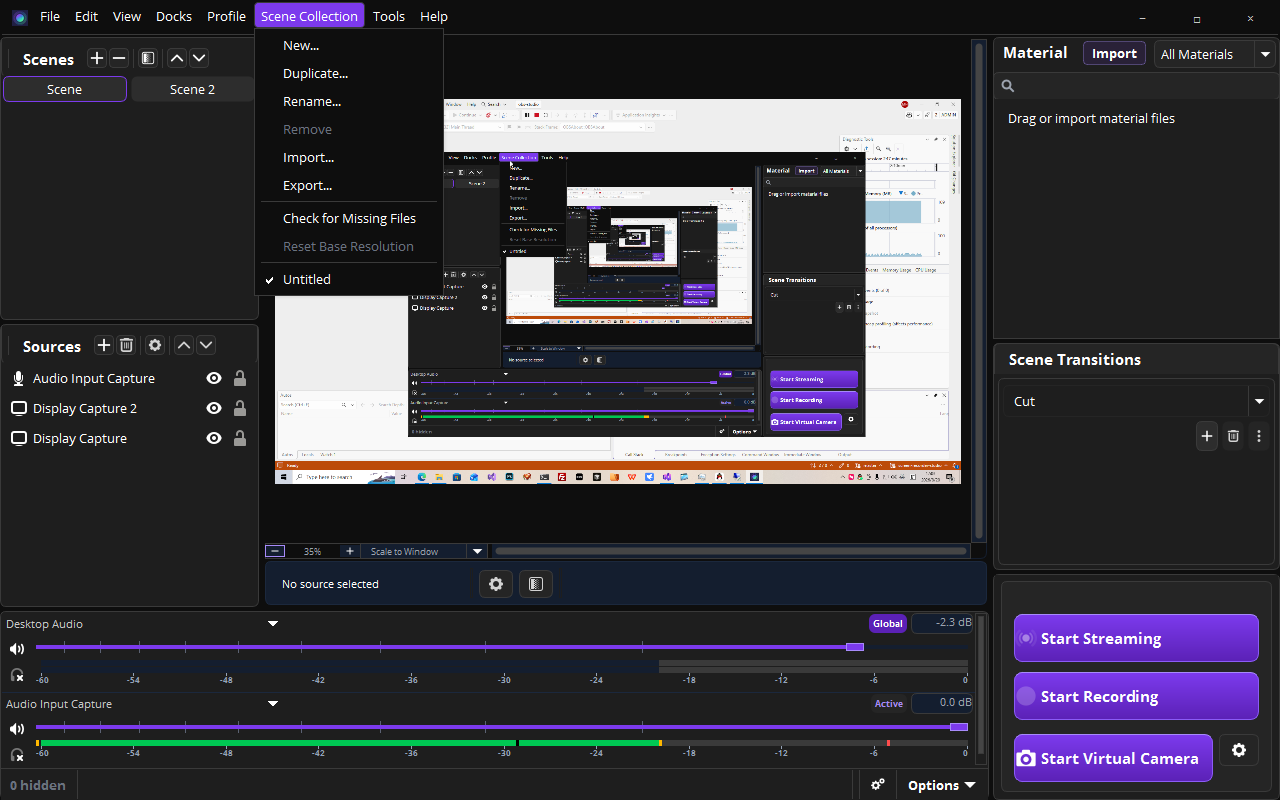Choose New... from Scene Collection menu
The width and height of the screenshot is (1280, 800).
click(349, 45)
